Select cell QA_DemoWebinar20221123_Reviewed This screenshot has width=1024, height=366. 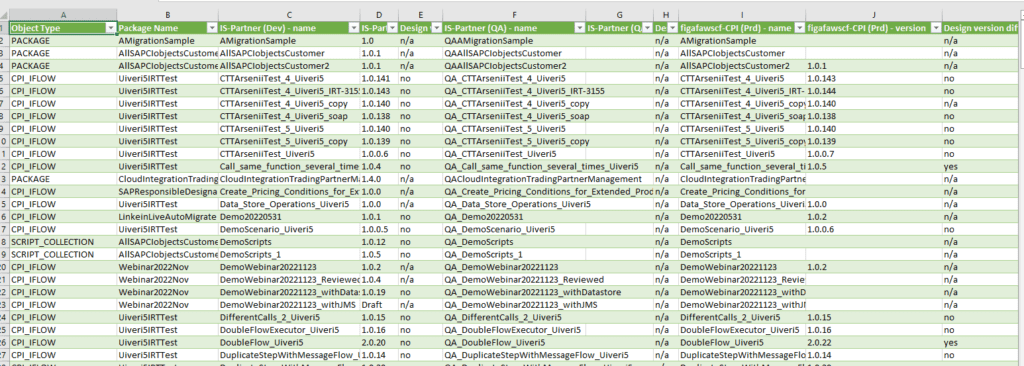[x=514, y=280]
